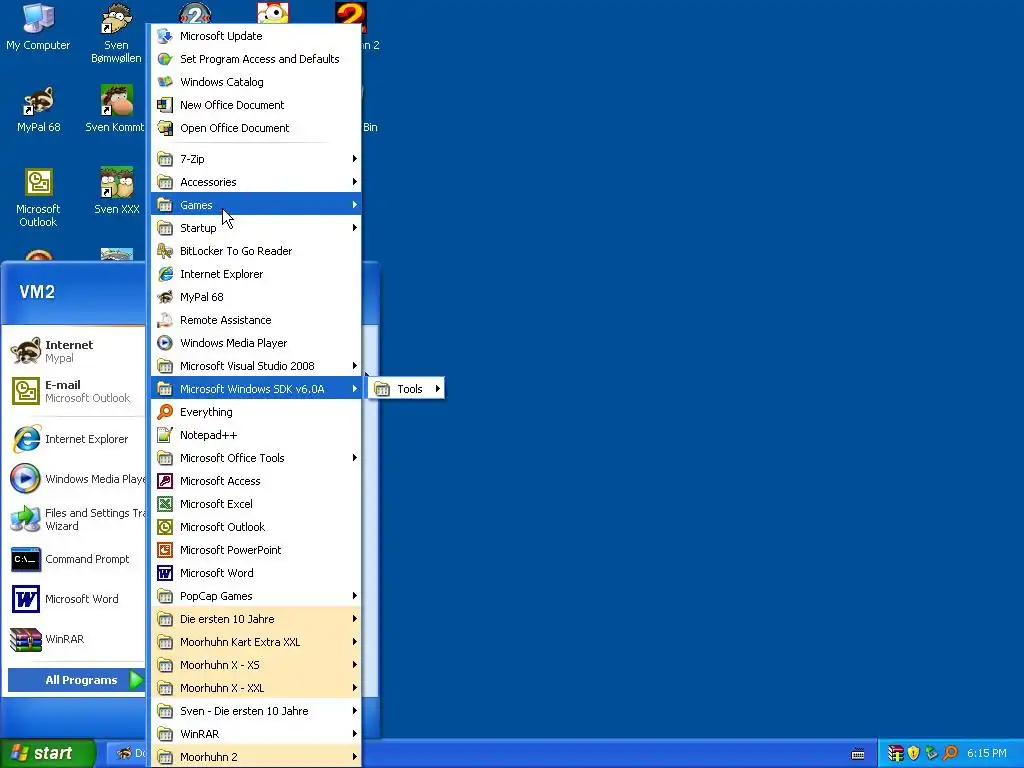Screen dimensions: 1024x768
Task: Open Moorhuhn Kart Extra XXL folder
Action: [x=256, y=642]
